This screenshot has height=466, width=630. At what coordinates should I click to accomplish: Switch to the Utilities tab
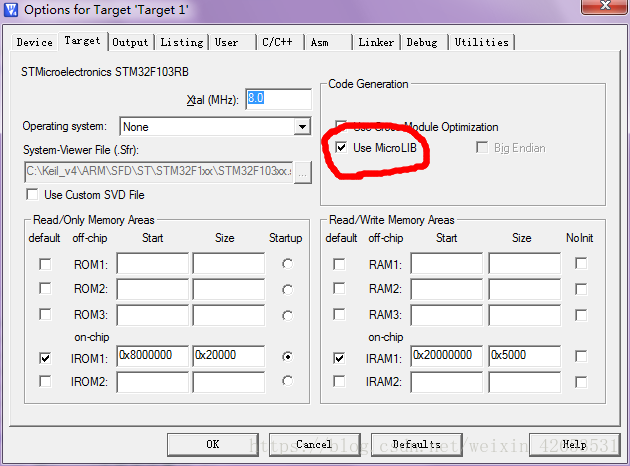pos(481,42)
